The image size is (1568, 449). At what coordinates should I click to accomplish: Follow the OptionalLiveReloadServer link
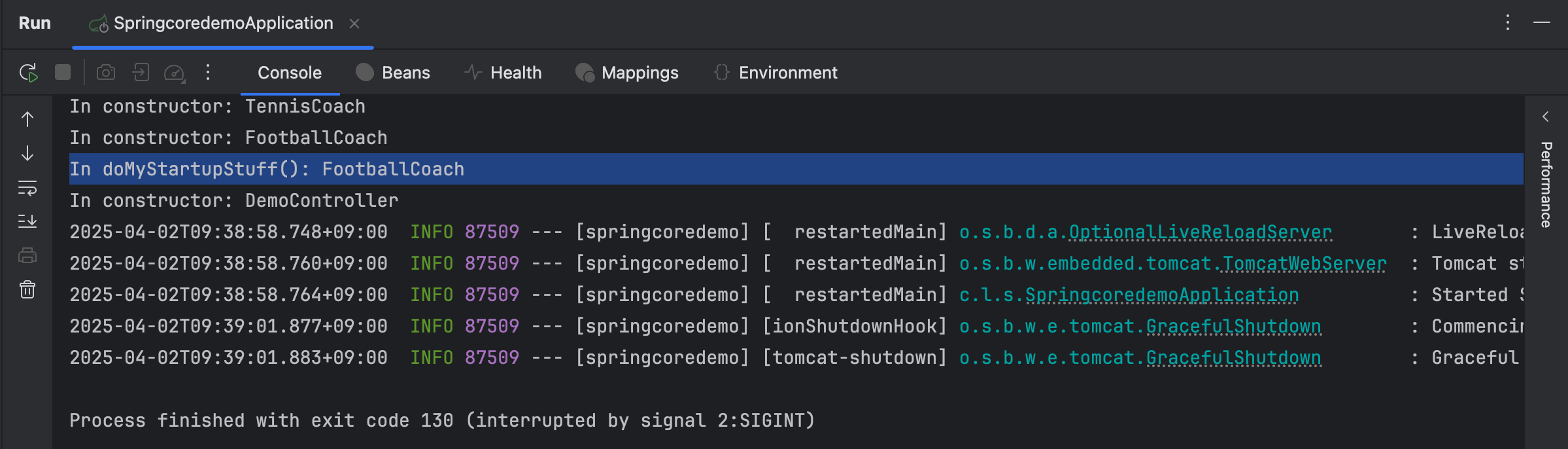pyautogui.click(x=1200, y=232)
